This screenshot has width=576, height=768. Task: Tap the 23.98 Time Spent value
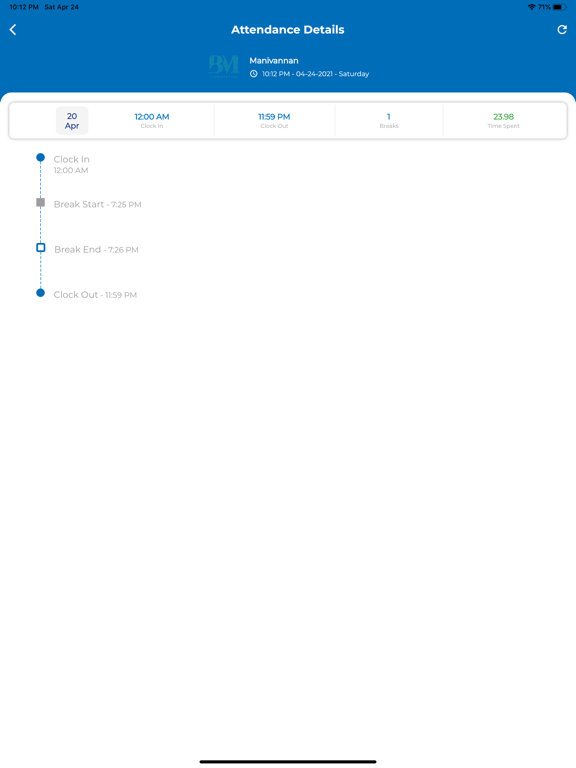click(x=504, y=117)
